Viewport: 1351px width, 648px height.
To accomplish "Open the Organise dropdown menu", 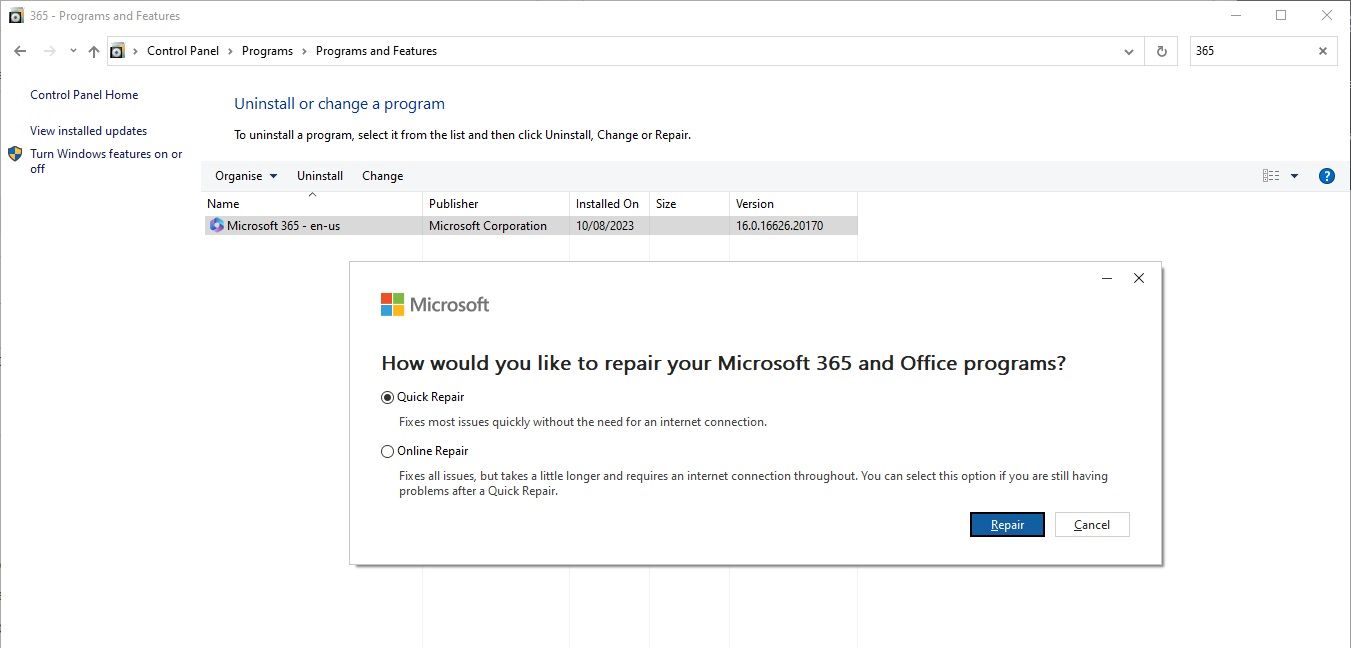I will pyautogui.click(x=244, y=175).
